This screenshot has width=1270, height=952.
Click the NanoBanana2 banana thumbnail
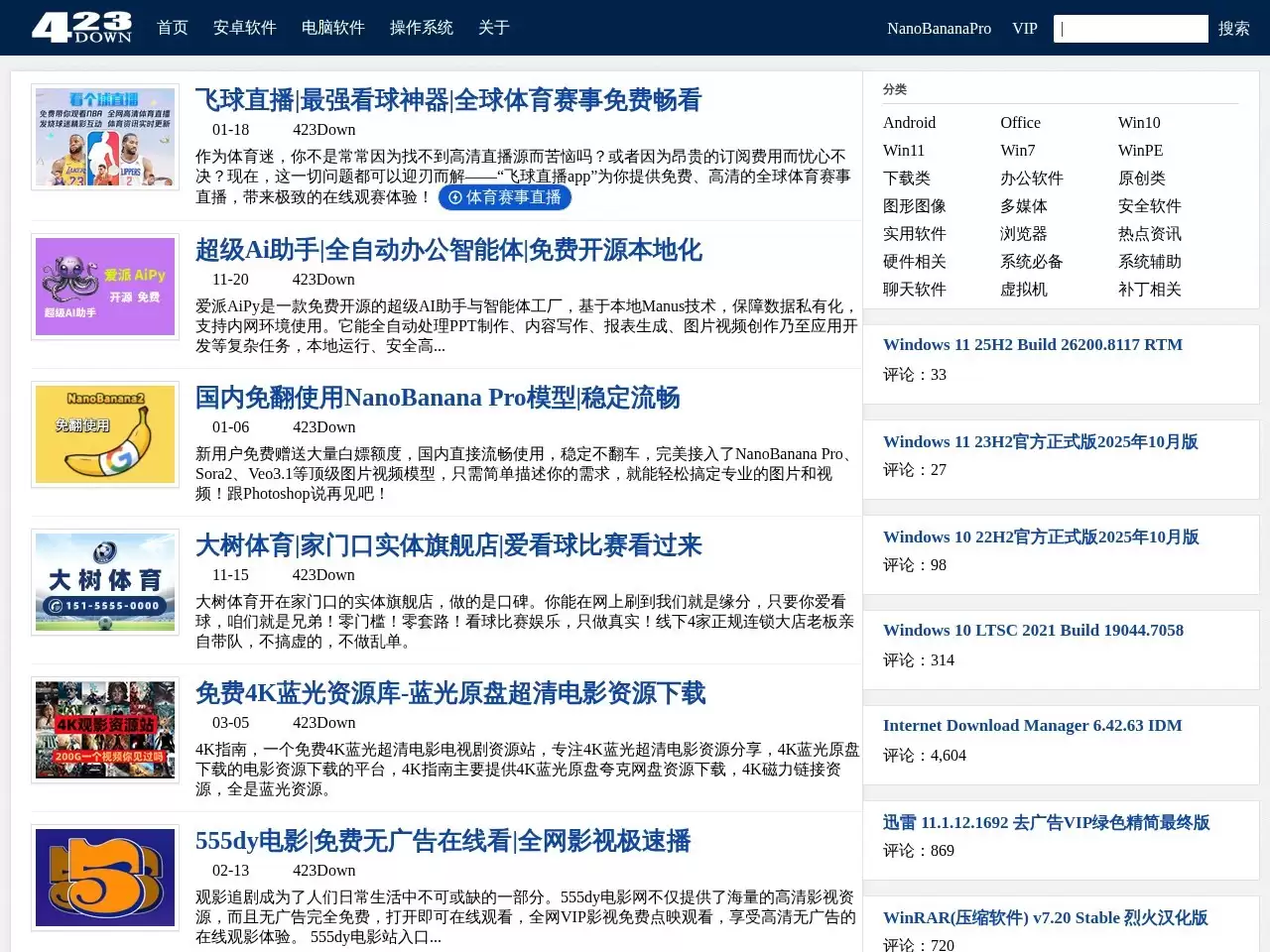tap(105, 434)
